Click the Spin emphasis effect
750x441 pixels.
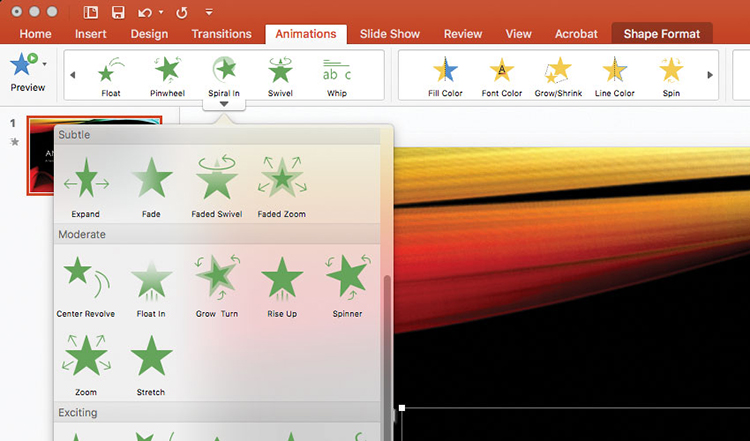(x=671, y=76)
